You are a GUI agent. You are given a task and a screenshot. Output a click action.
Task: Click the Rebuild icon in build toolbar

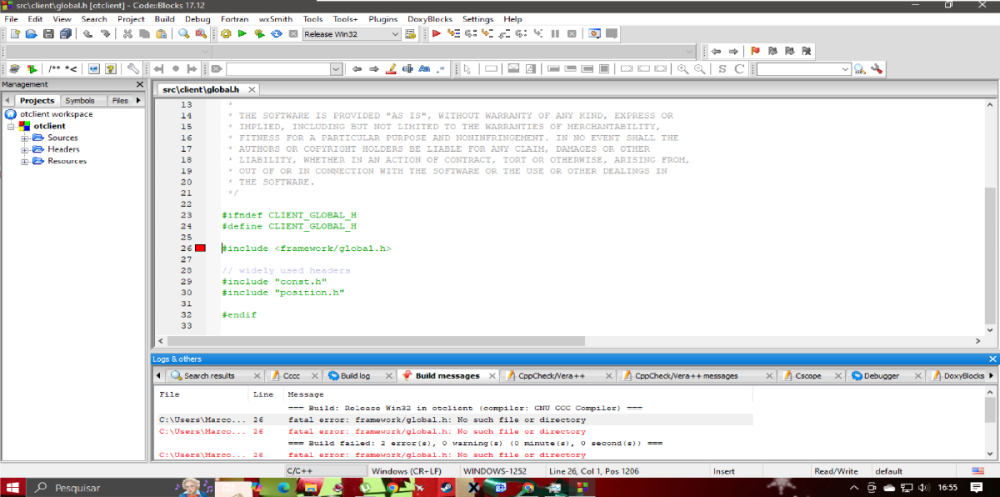[x=277, y=34]
